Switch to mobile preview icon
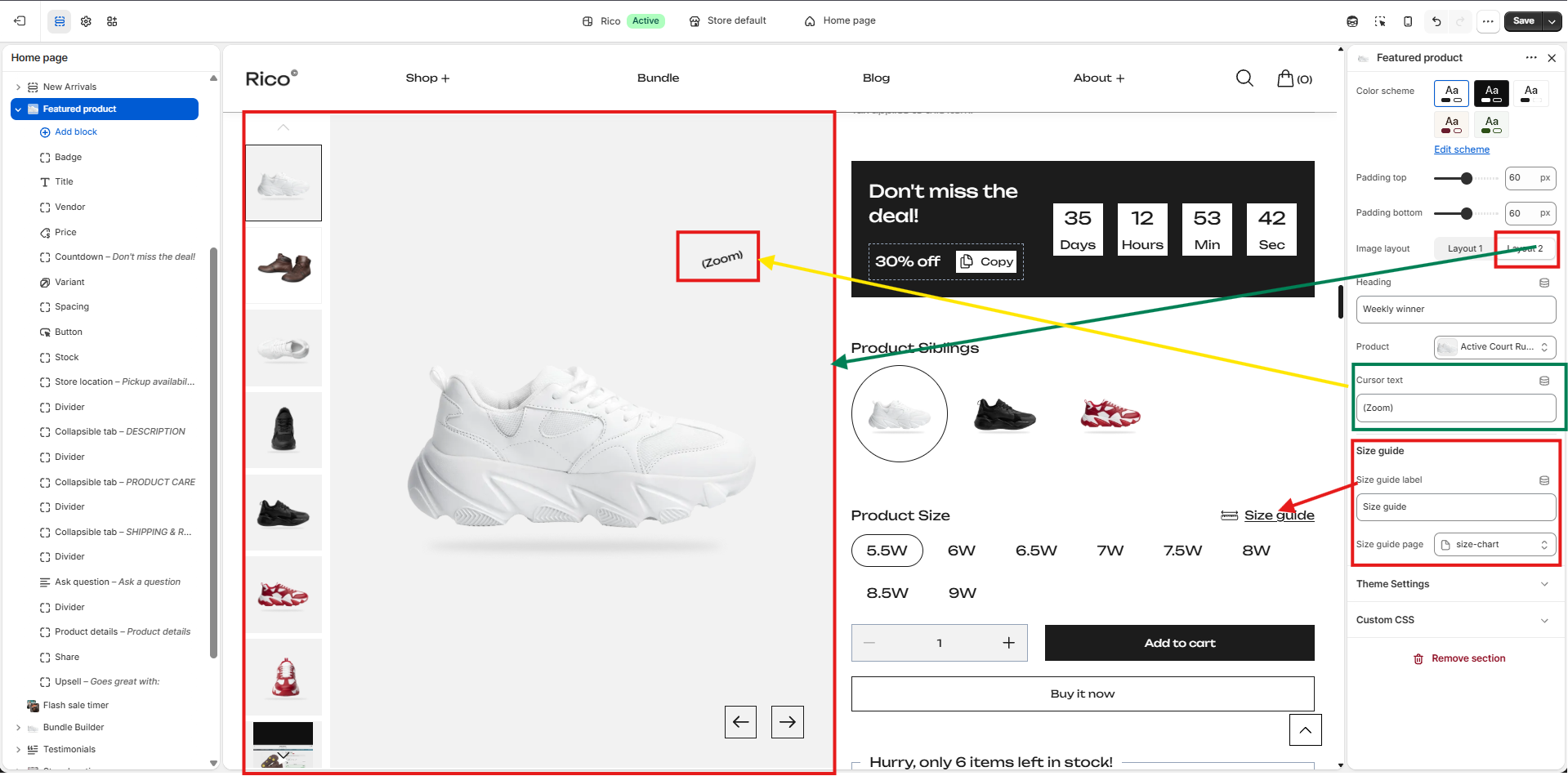 click(x=1408, y=21)
